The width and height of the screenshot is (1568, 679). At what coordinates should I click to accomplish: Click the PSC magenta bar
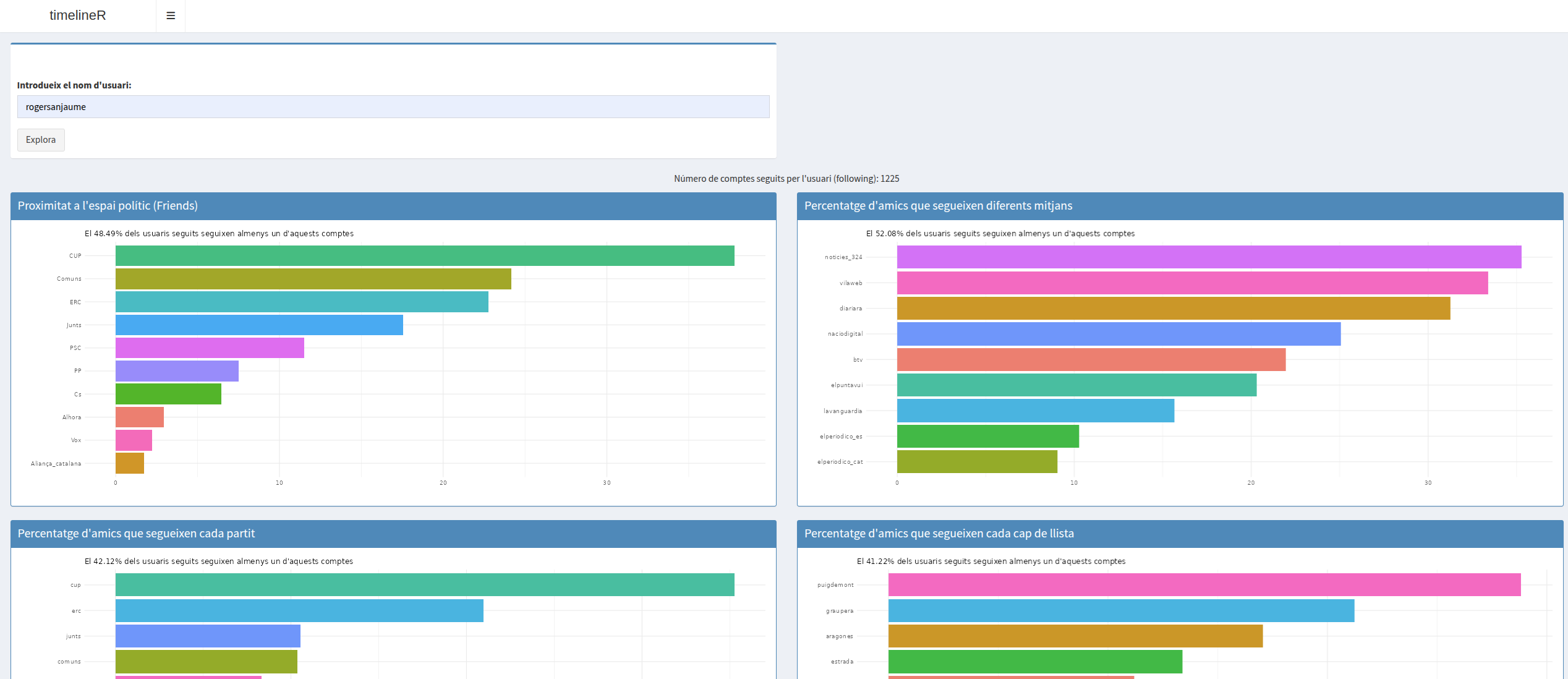(x=209, y=348)
